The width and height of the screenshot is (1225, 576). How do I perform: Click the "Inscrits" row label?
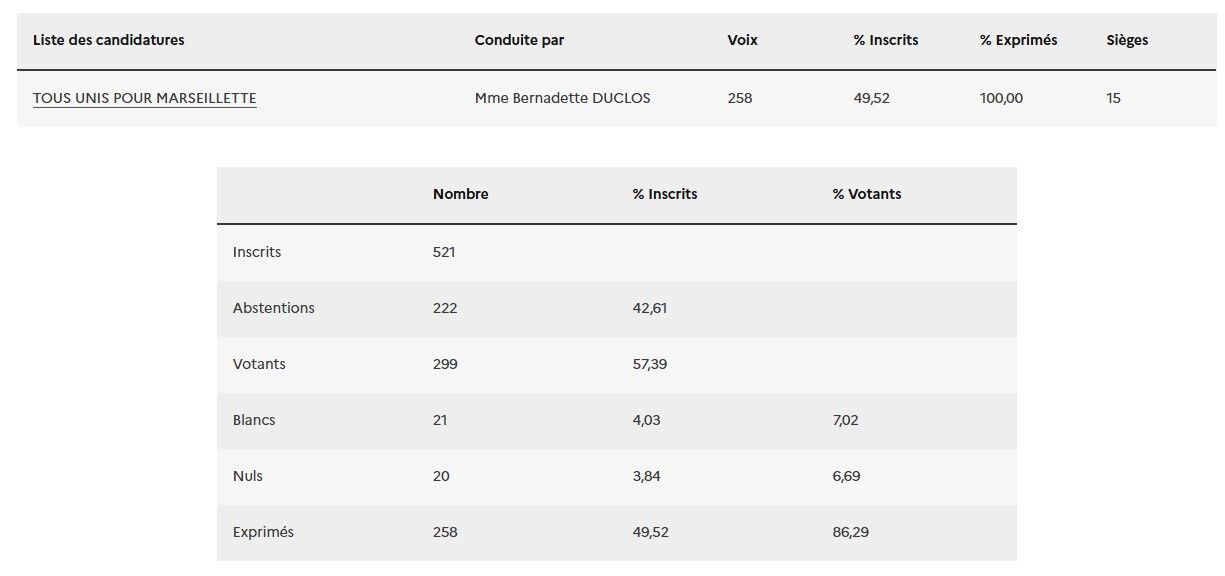[x=257, y=252]
